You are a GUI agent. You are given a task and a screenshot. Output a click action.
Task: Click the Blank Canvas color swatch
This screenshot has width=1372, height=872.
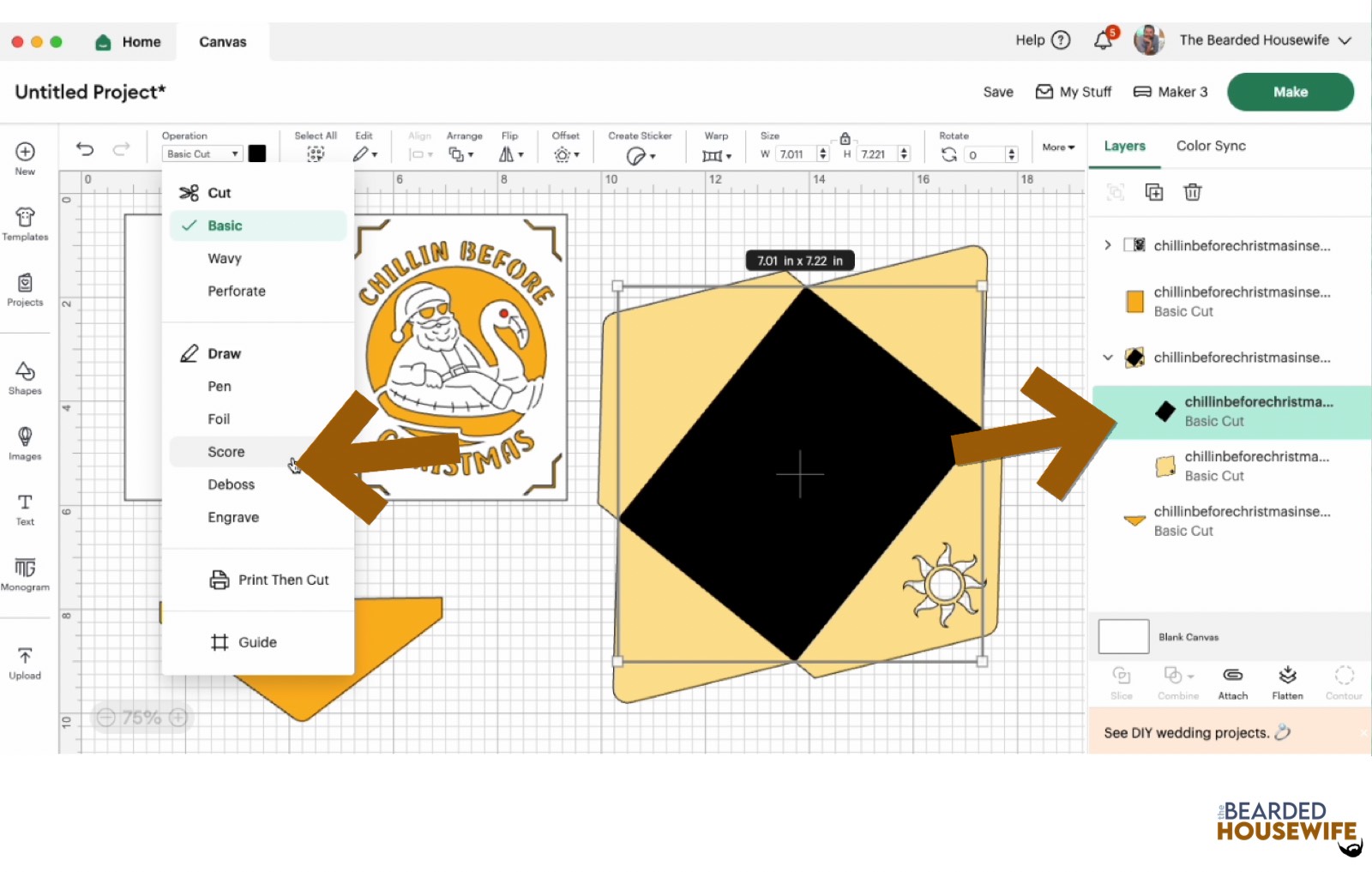pyautogui.click(x=1123, y=637)
